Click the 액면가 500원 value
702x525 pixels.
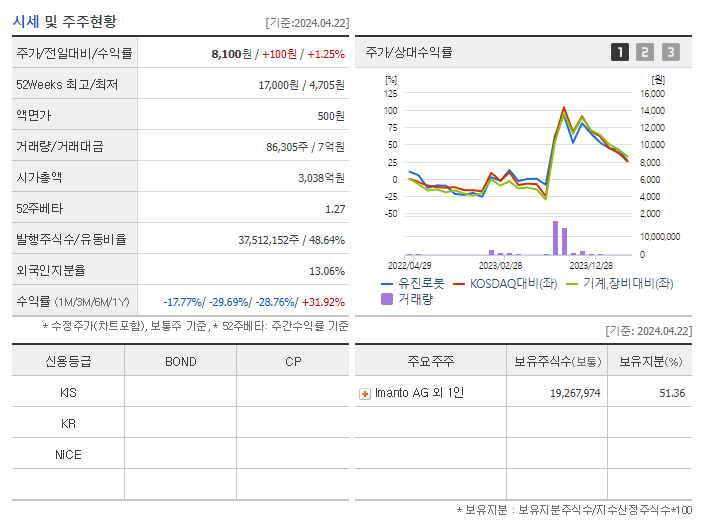[x=331, y=116]
